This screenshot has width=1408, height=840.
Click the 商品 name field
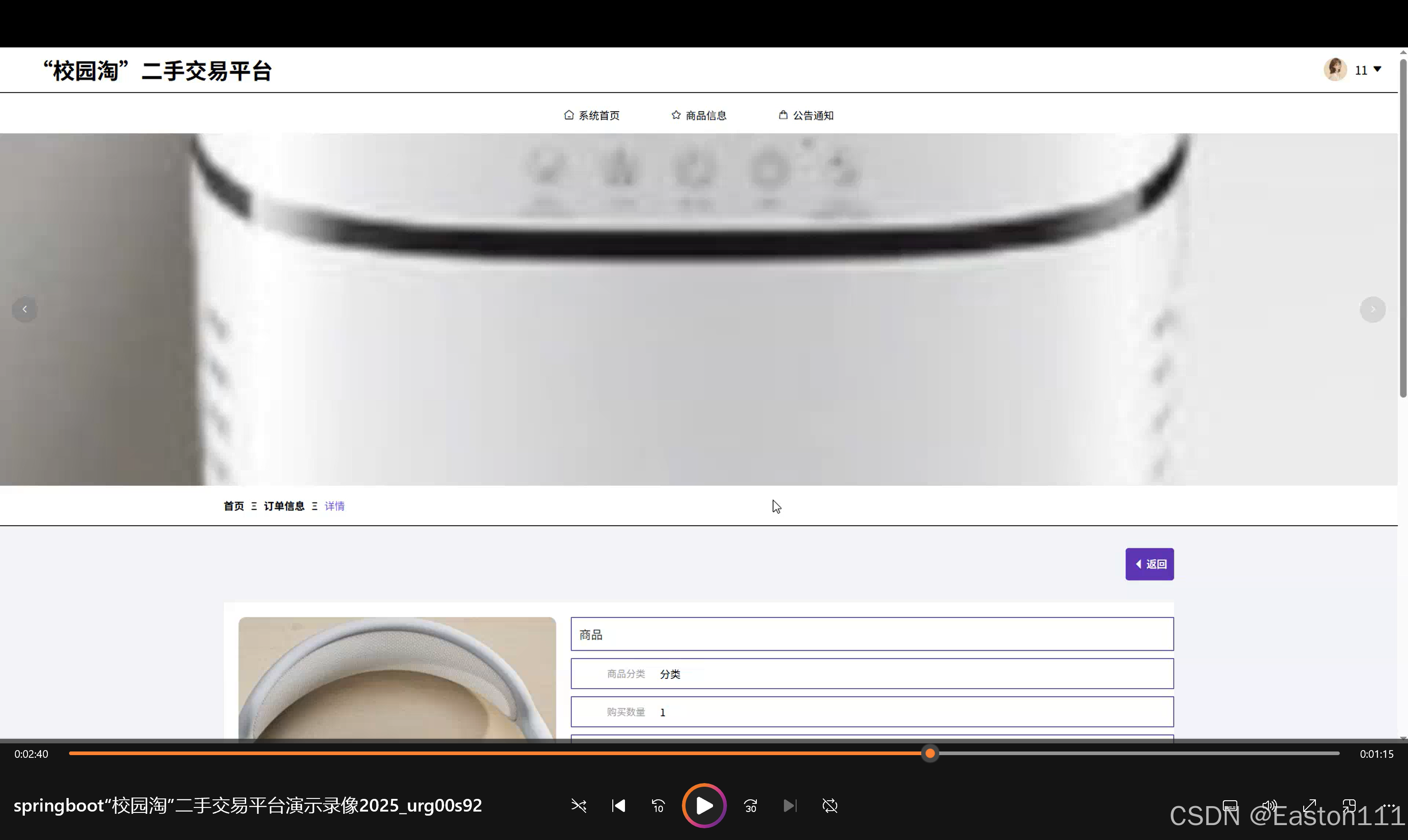[x=872, y=634]
